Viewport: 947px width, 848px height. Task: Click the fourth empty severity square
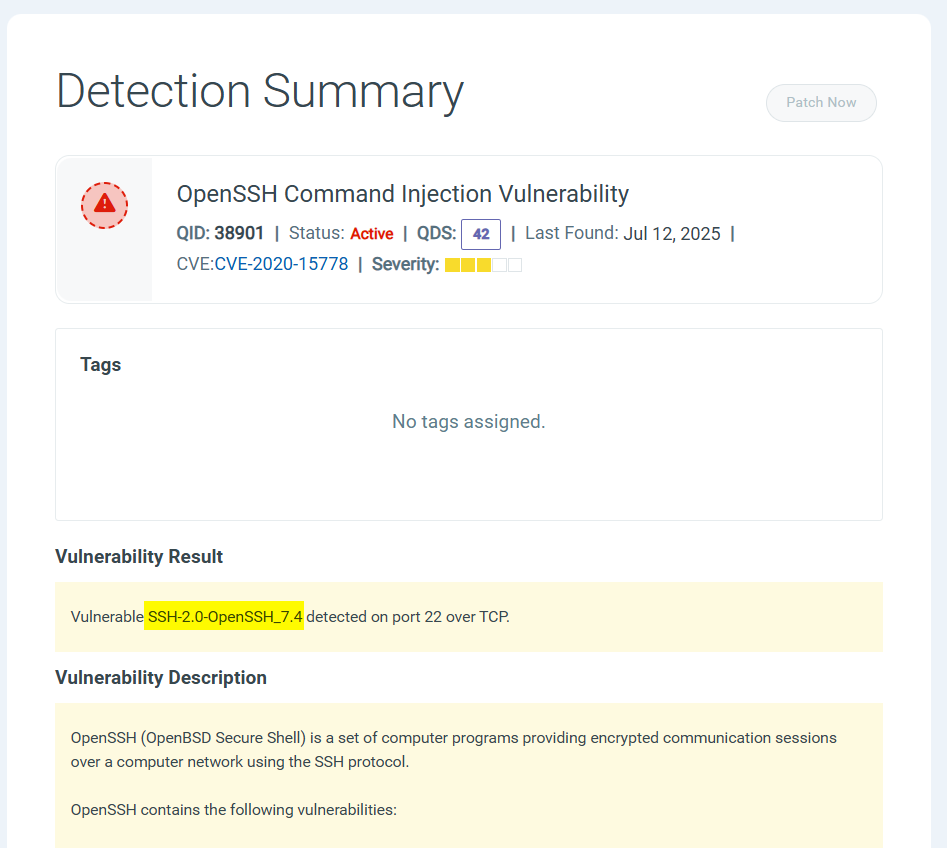click(x=500, y=265)
